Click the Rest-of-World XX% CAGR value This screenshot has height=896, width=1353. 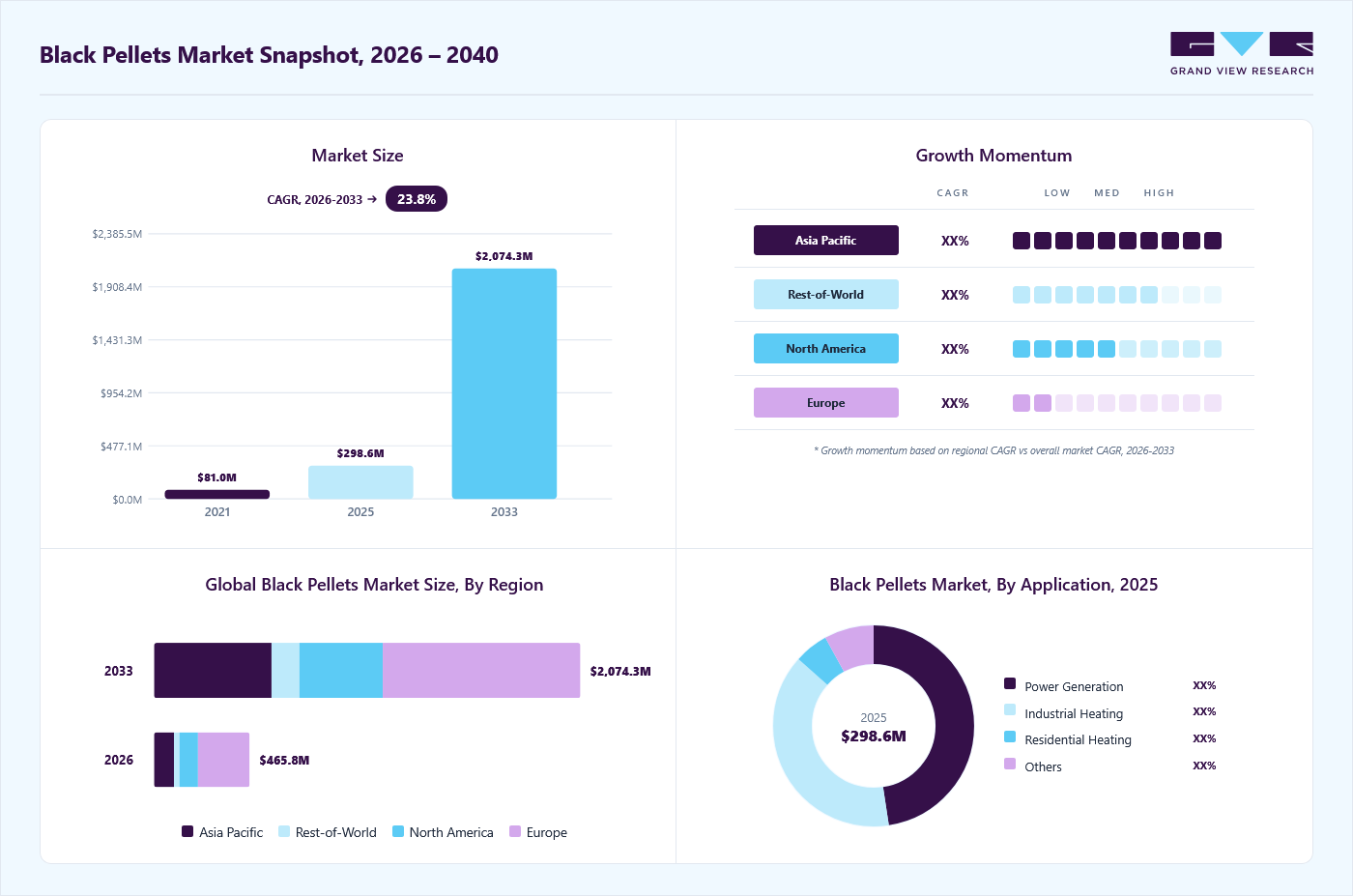tap(955, 295)
